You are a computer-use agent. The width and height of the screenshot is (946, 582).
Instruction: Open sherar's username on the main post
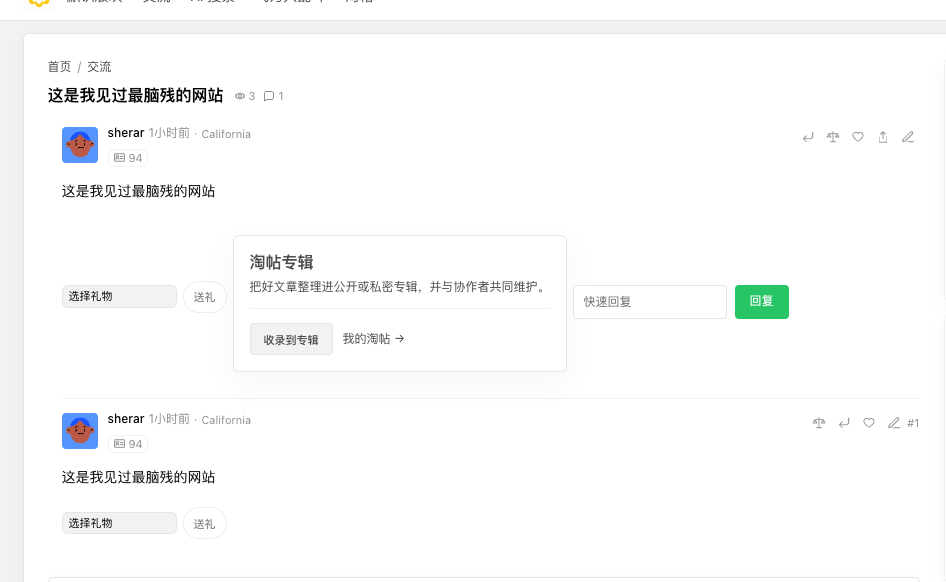click(125, 133)
